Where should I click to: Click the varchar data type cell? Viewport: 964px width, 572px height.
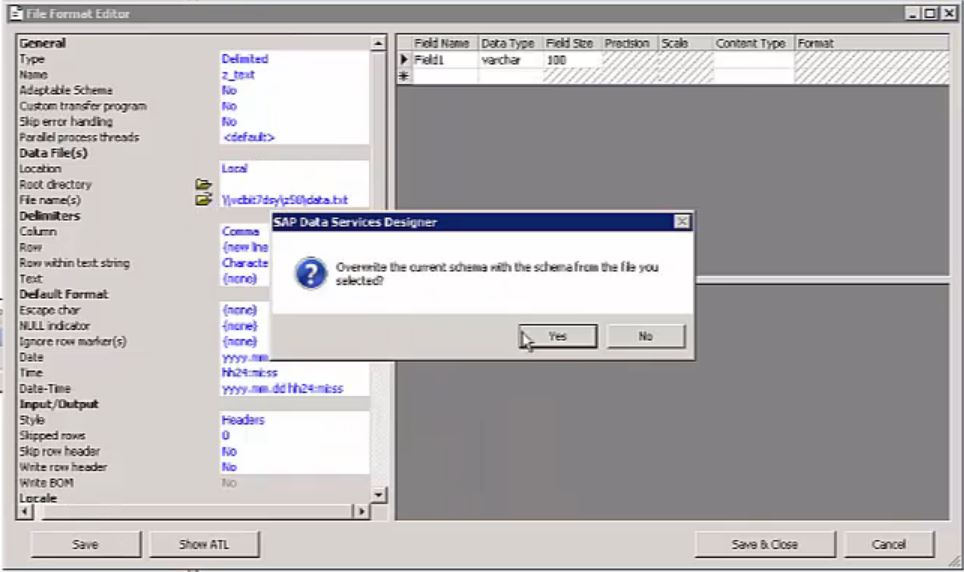[x=510, y=60]
